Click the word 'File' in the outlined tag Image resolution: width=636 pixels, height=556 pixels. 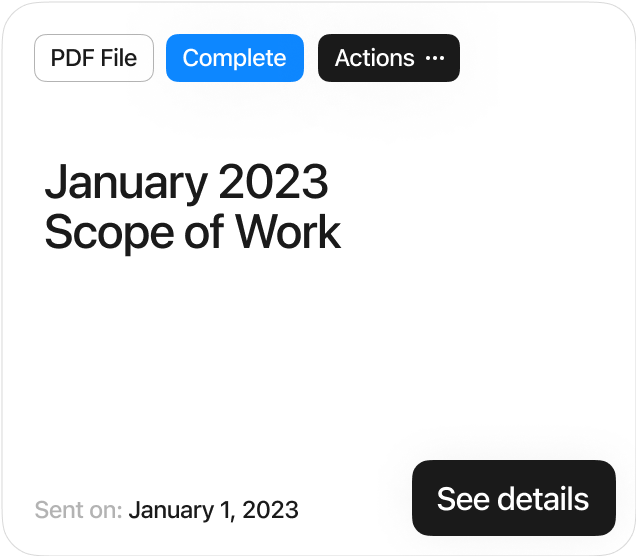point(119,58)
